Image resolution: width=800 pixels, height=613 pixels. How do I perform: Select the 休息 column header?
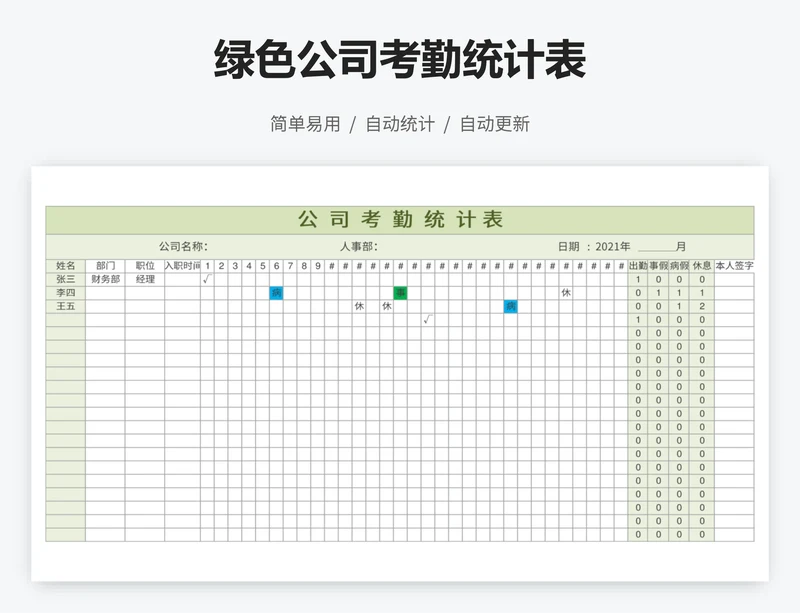pos(702,266)
